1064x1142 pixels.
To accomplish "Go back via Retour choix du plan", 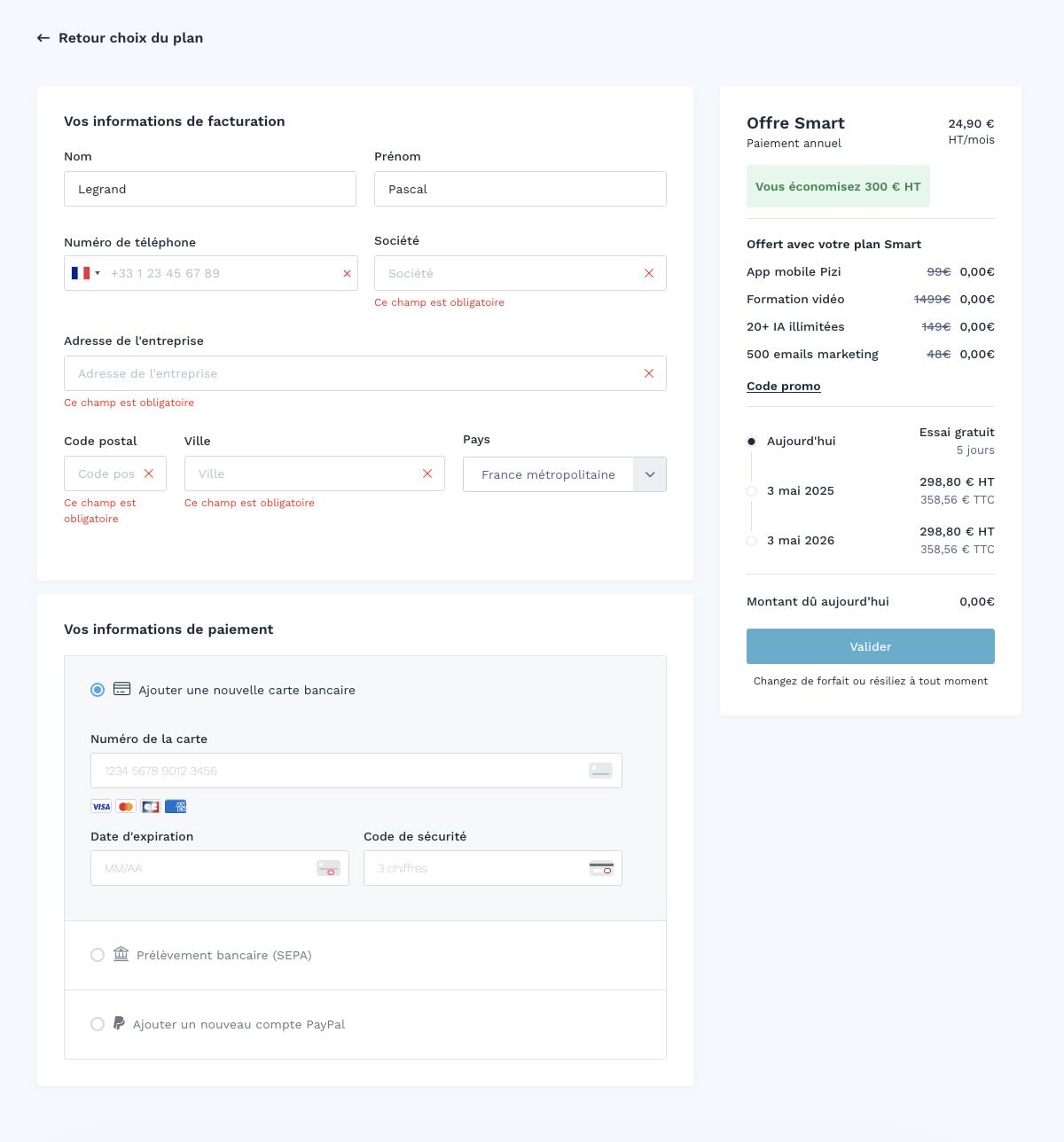I will [130, 38].
